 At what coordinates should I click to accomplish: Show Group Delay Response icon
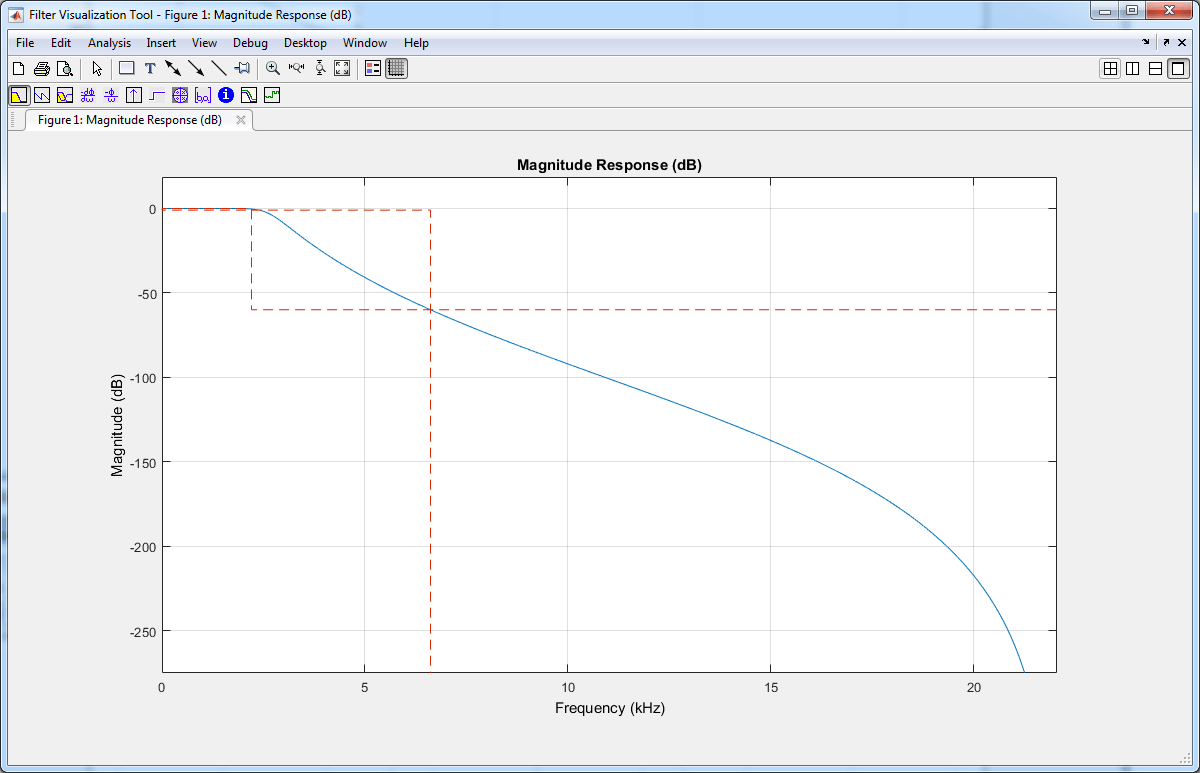[x=88, y=95]
